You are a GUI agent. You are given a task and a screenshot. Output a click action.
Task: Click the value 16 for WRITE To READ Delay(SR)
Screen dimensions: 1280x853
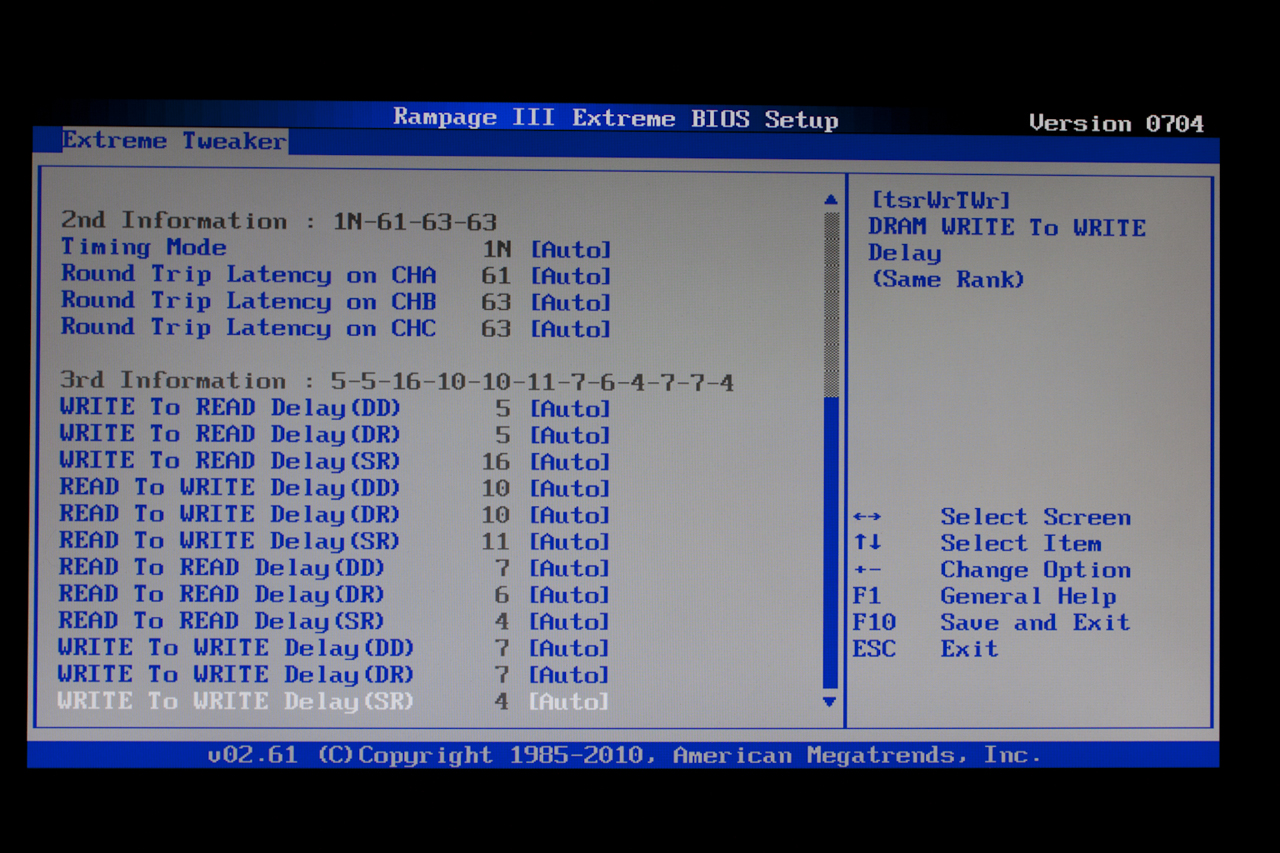click(496, 462)
